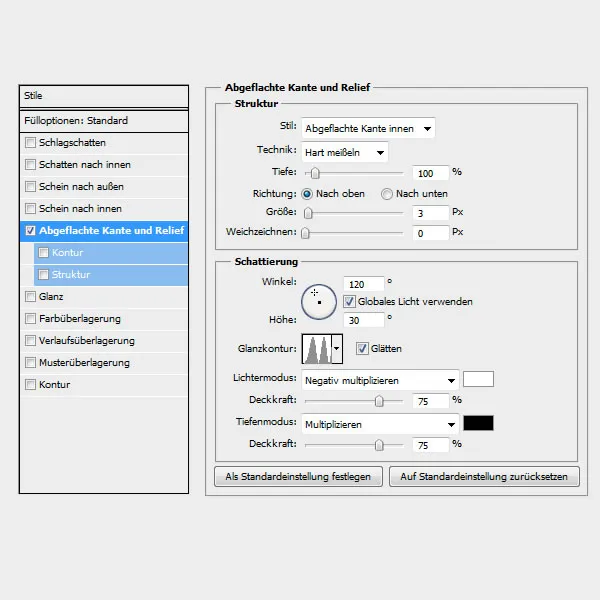Open the Stil dropdown
The image size is (600, 600).
pyautogui.click(x=368, y=128)
